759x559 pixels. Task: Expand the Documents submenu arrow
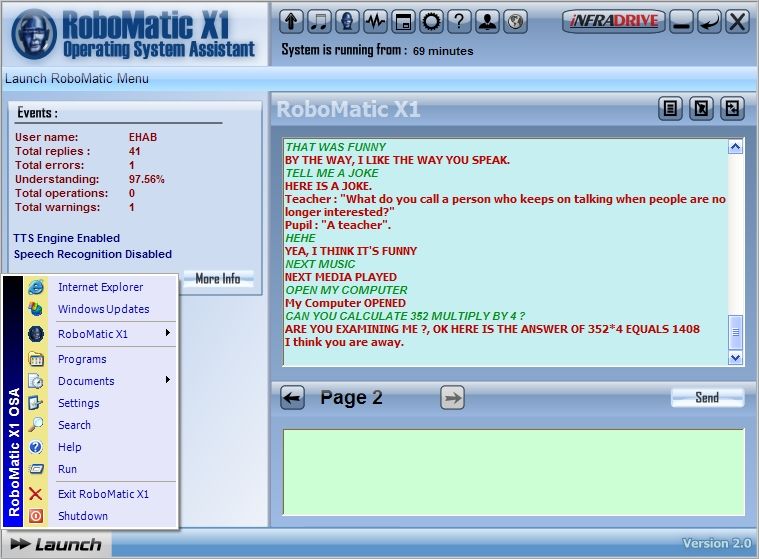click(x=167, y=379)
